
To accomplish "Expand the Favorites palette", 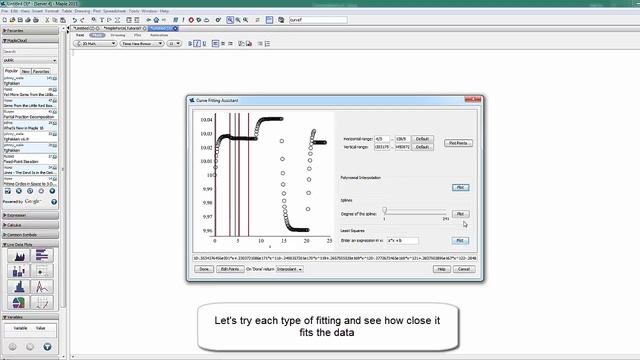I will (x=30, y=31).
